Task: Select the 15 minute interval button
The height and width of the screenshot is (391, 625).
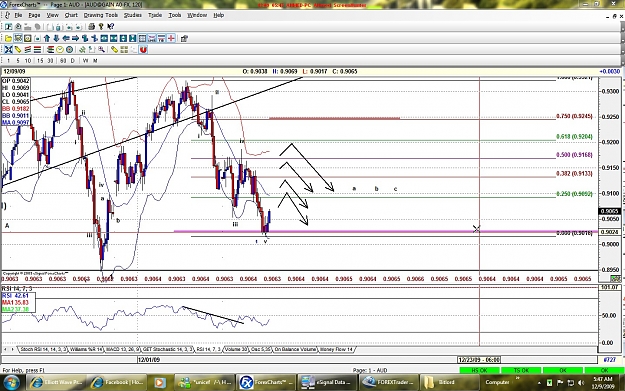Action: [x=40, y=61]
